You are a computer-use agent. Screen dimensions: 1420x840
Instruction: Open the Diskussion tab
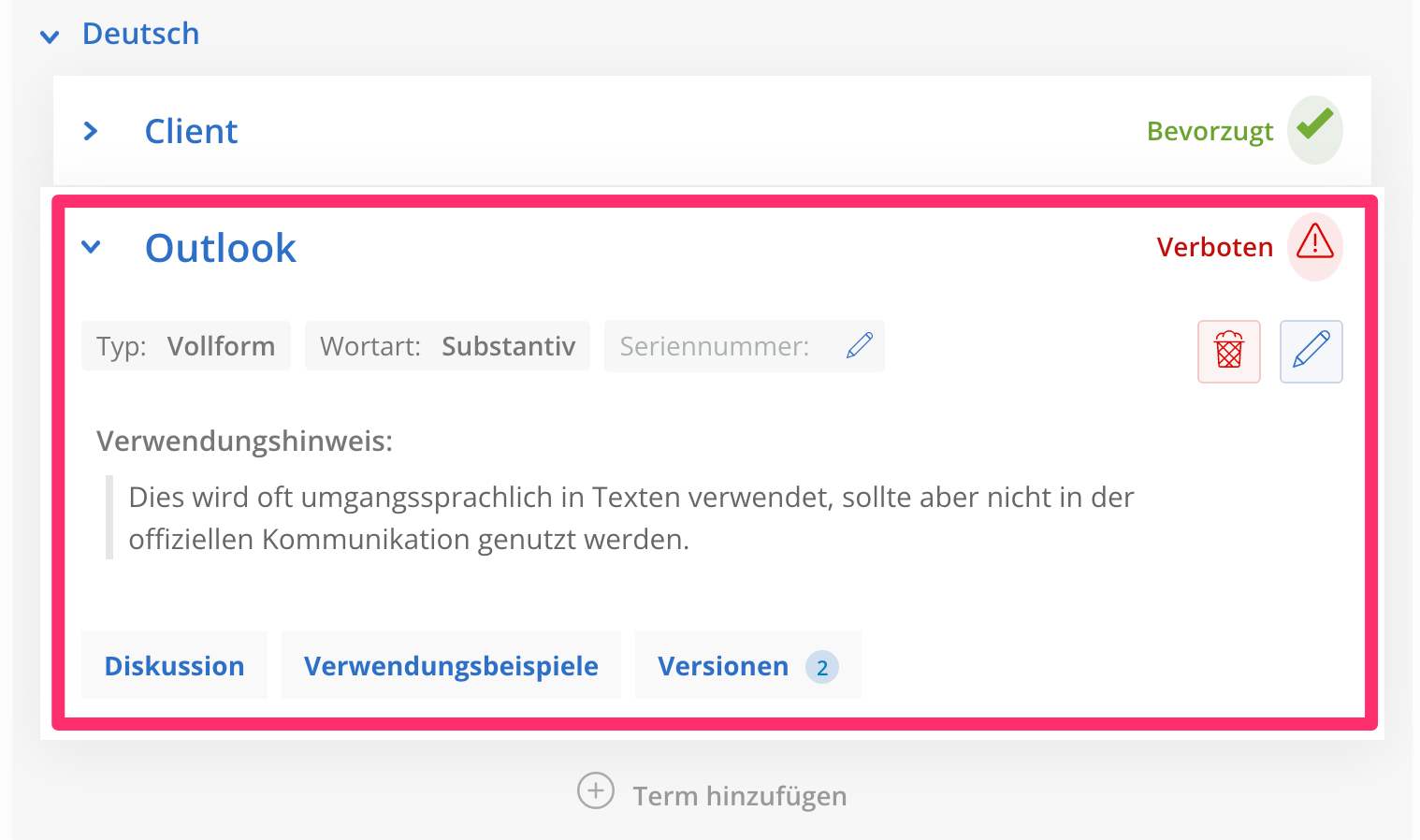174,665
